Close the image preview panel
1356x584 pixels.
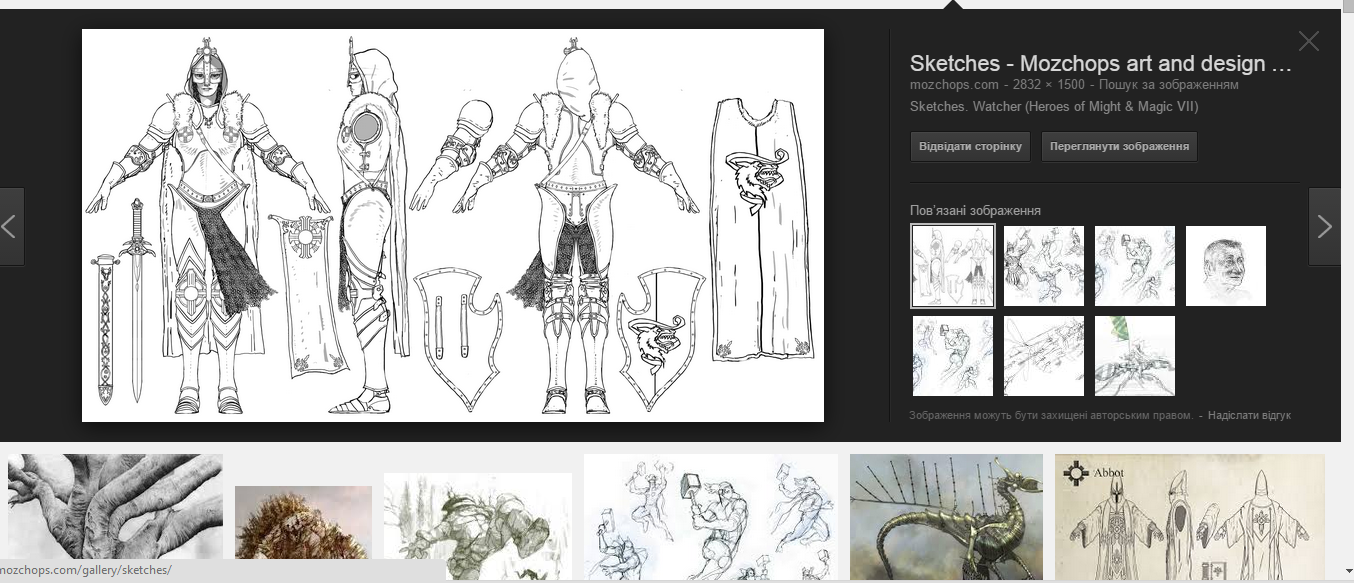1308,41
